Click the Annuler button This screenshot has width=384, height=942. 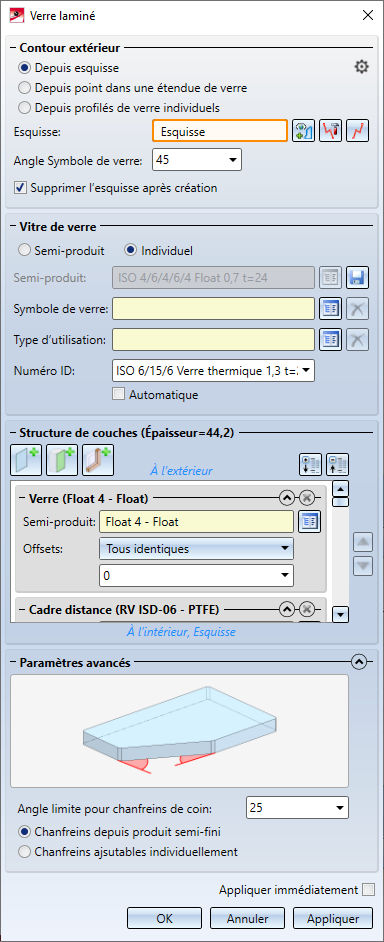point(248,919)
